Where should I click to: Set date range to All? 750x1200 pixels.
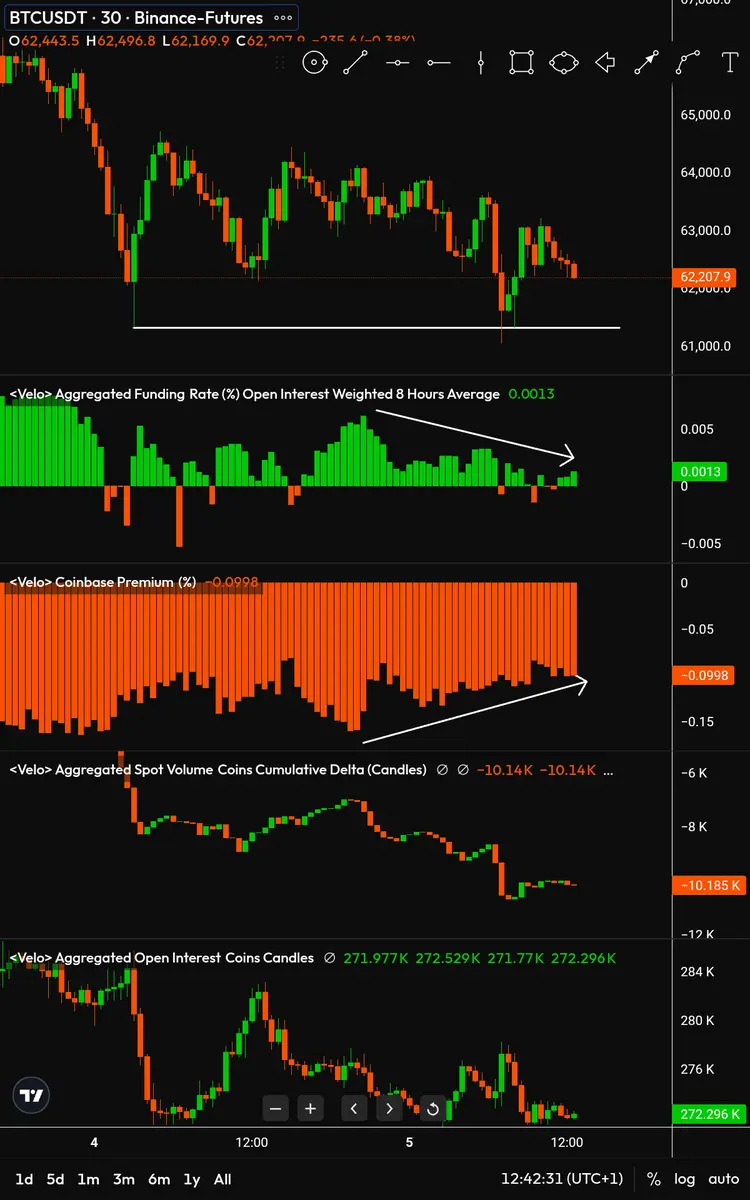223,1179
